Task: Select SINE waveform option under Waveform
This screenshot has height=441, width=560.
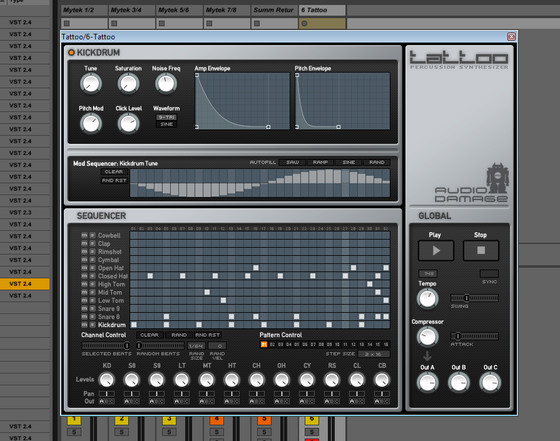Action: (166, 124)
